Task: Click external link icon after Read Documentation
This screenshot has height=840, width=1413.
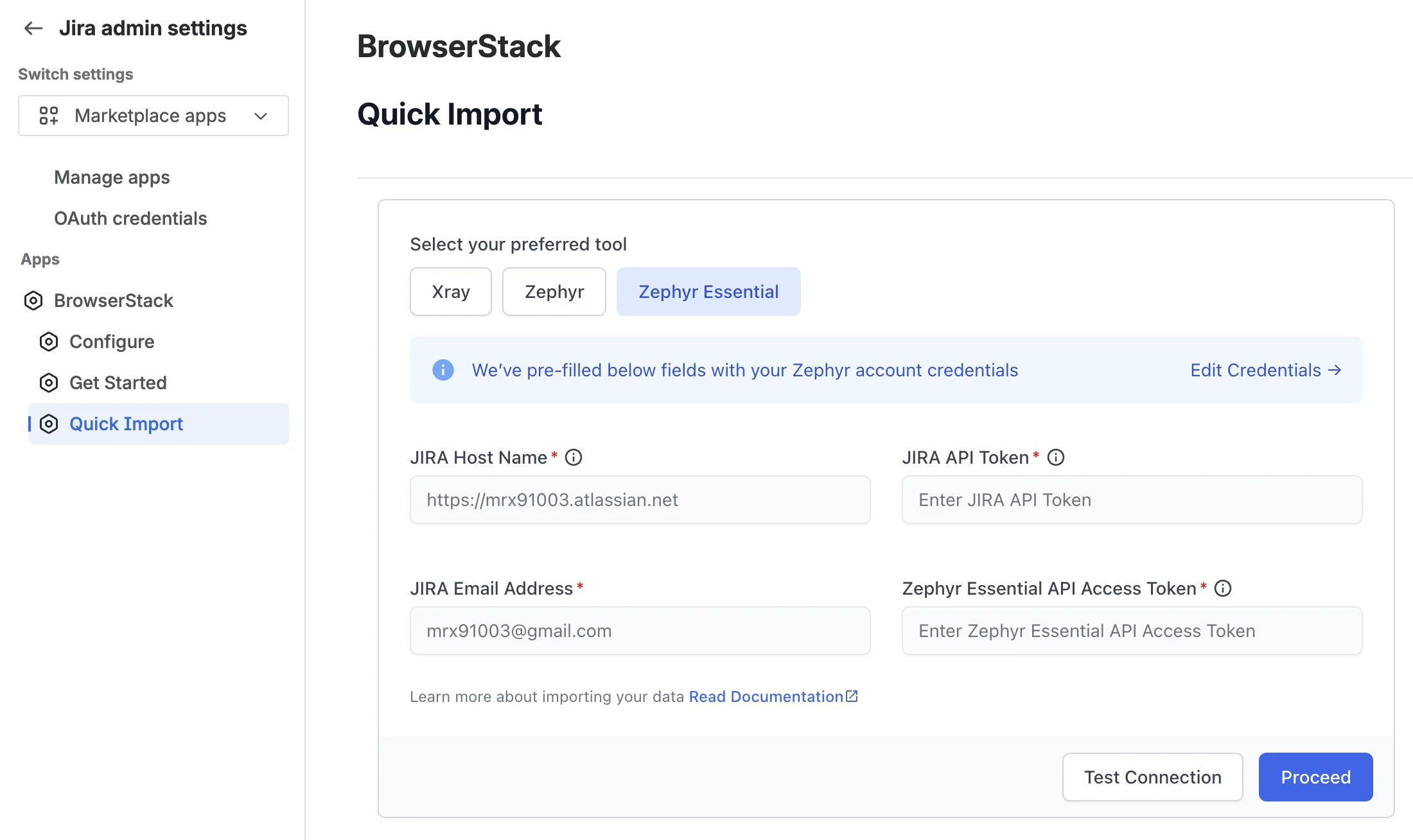Action: 852,696
